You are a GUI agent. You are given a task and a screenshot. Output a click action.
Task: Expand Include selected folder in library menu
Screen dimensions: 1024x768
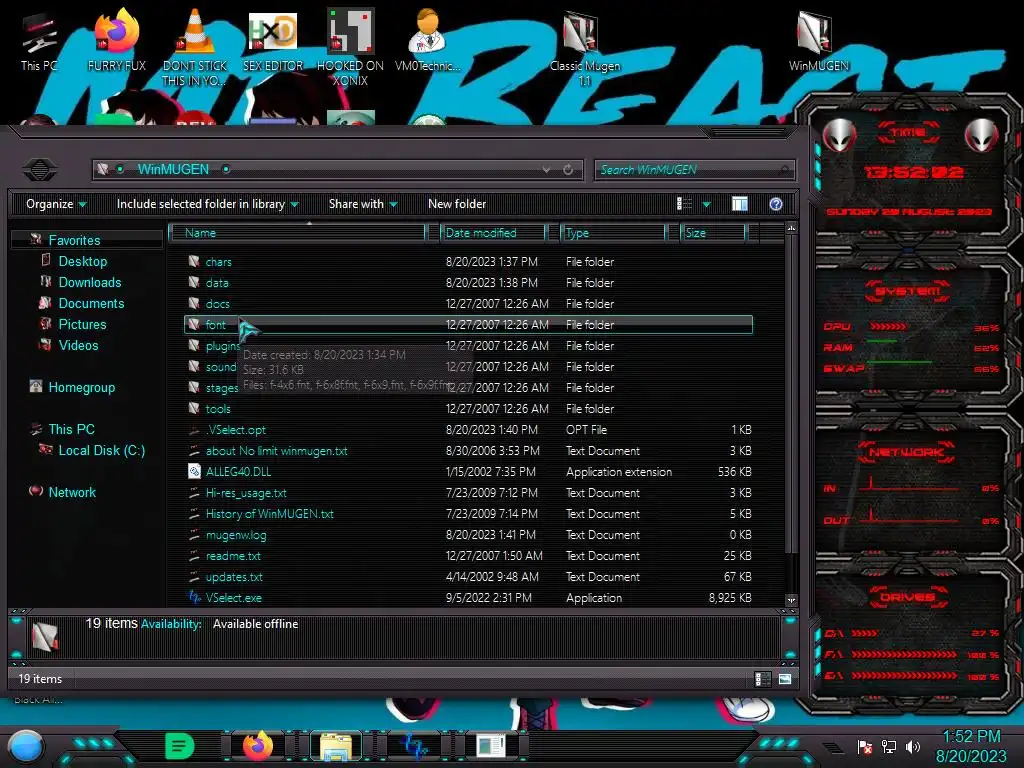[207, 204]
